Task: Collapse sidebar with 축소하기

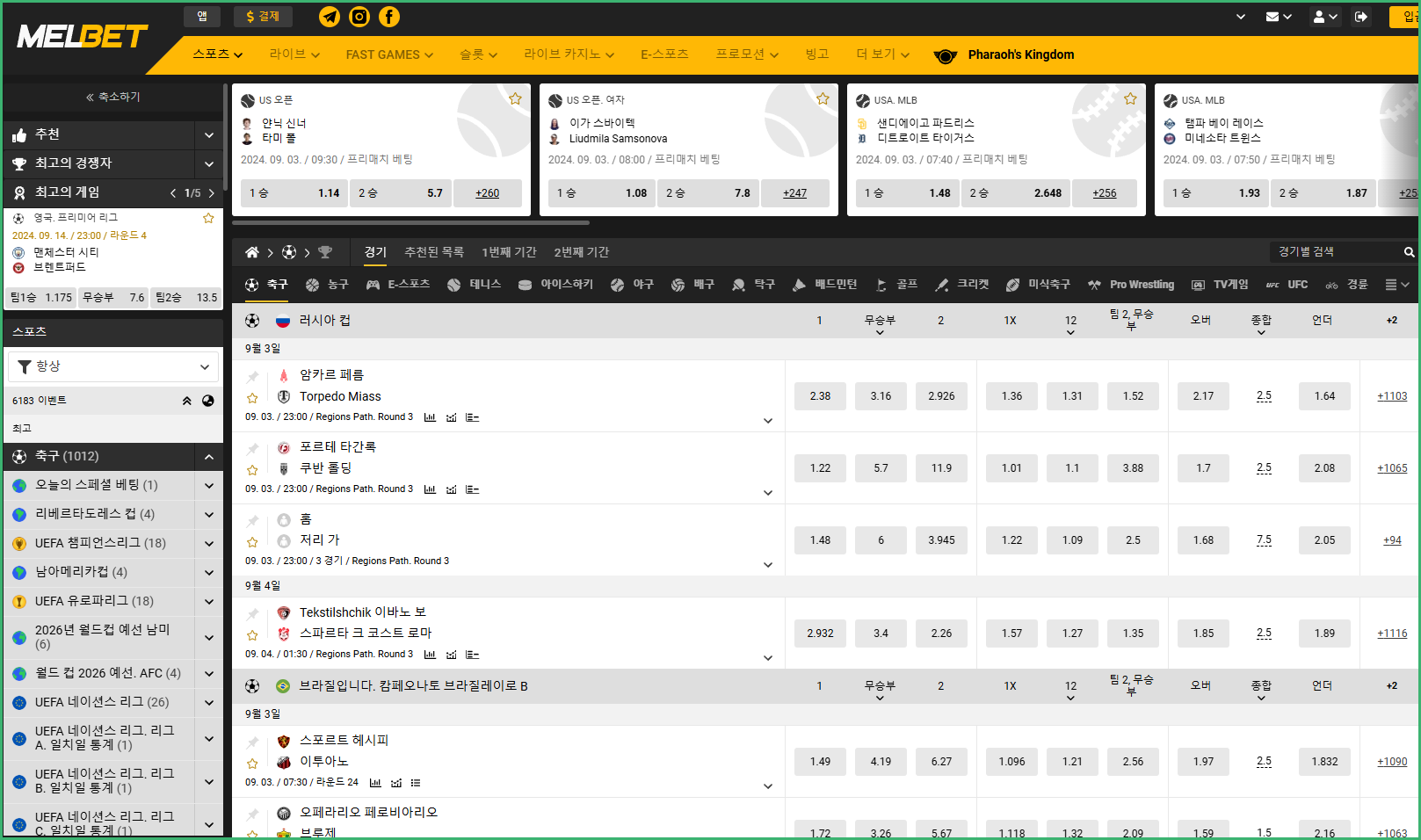Action: pyautogui.click(x=112, y=97)
